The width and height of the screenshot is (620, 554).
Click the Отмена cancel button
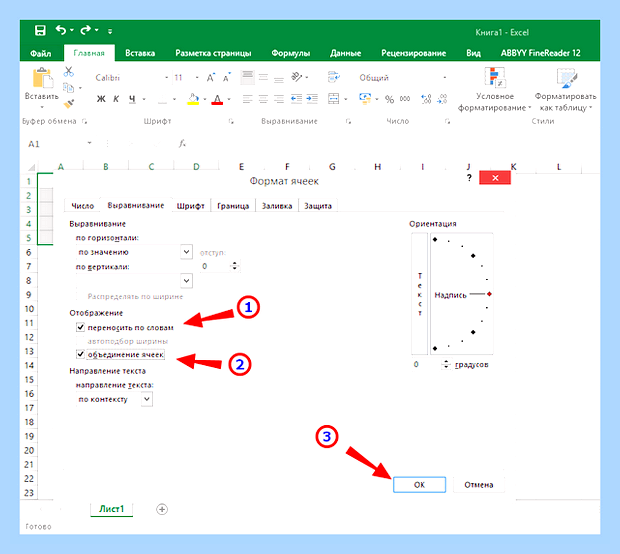pos(478,484)
